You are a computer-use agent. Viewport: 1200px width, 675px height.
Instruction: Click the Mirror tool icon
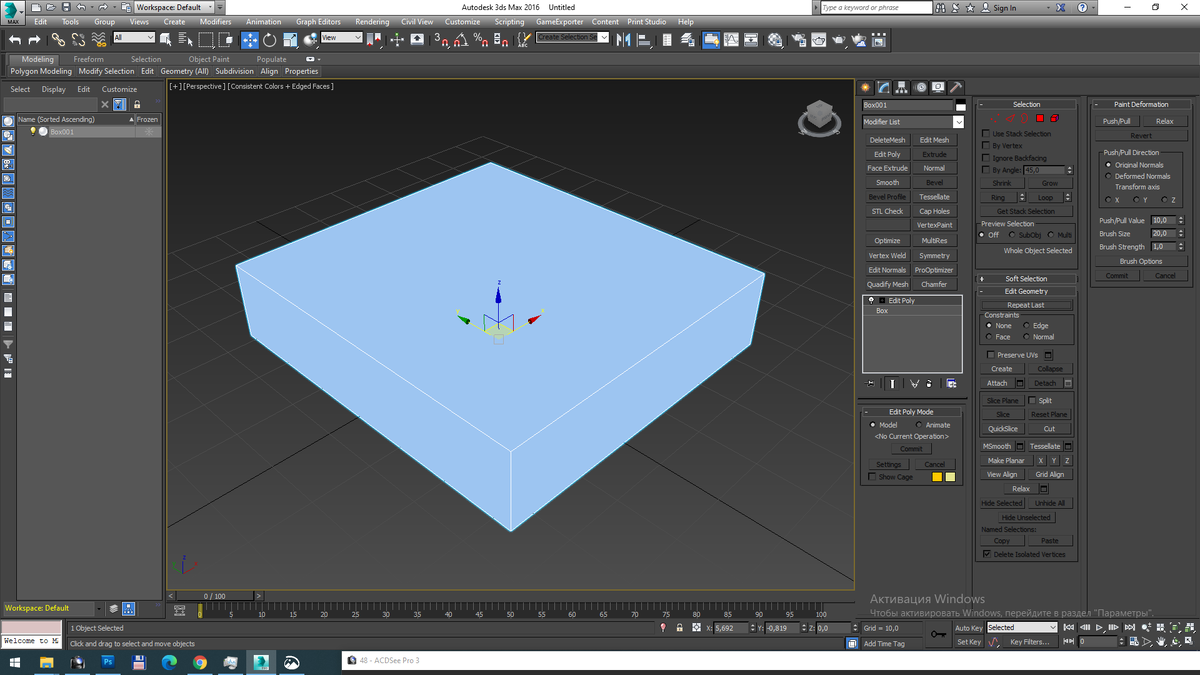coord(623,40)
